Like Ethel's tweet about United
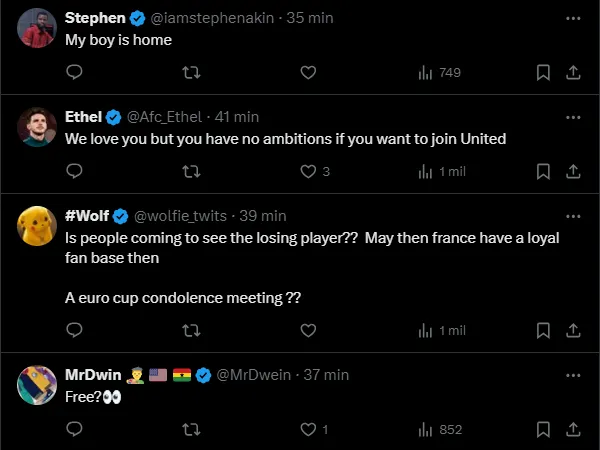The width and height of the screenshot is (600, 450). pyautogui.click(x=308, y=171)
